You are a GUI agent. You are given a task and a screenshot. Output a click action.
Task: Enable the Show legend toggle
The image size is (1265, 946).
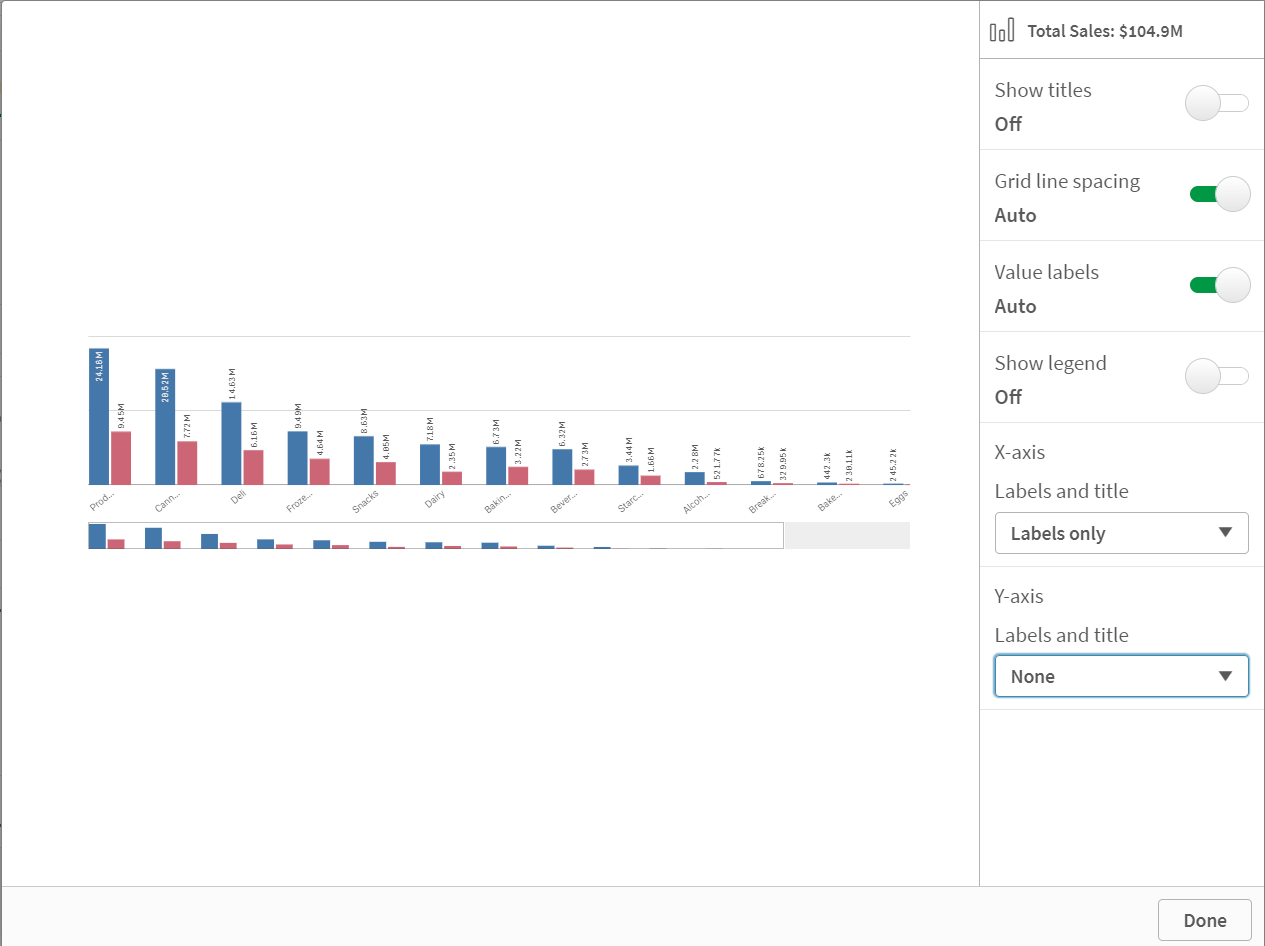pyautogui.click(x=1216, y=376)
